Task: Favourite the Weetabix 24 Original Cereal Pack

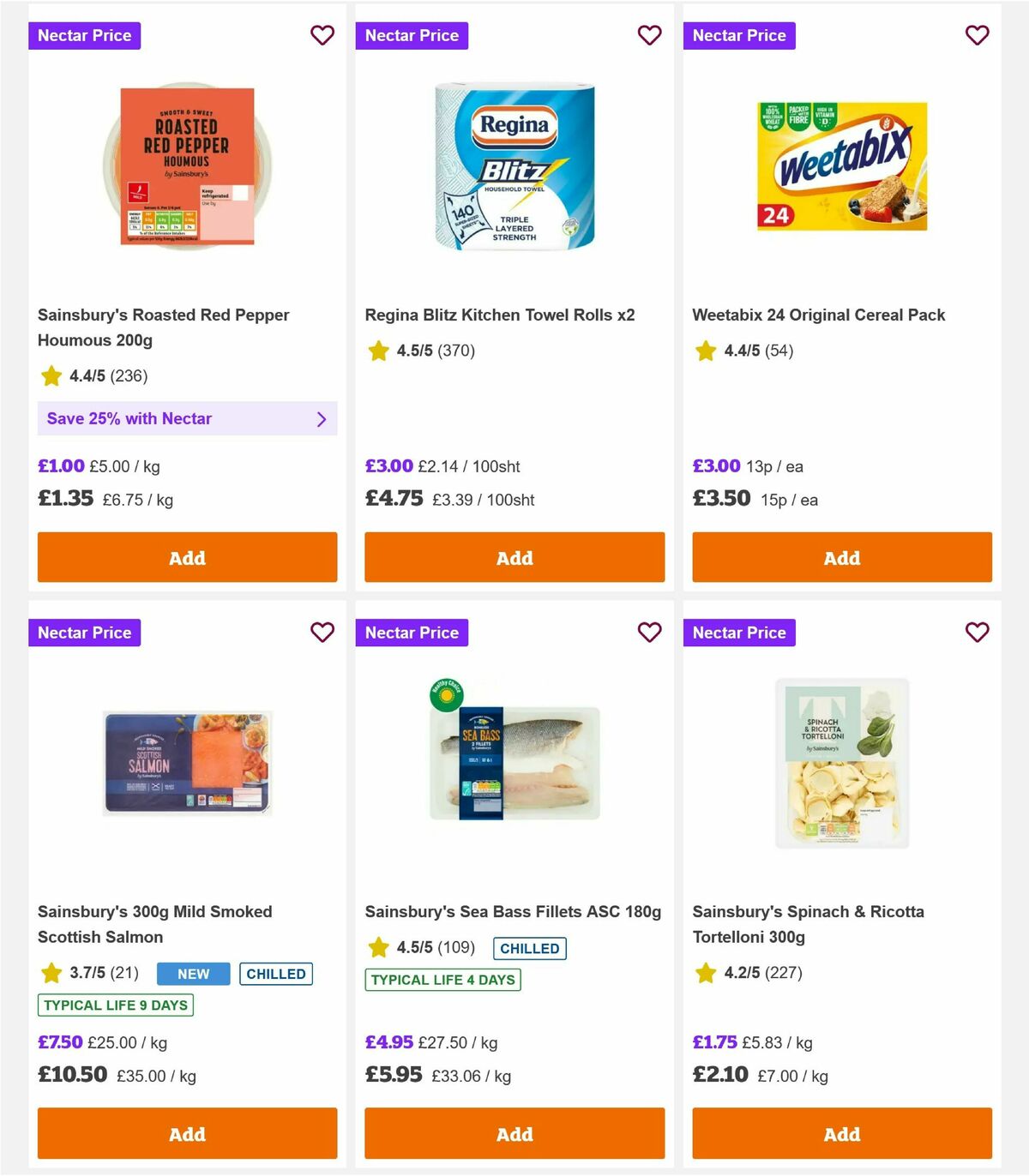Action: click(978, 35)
